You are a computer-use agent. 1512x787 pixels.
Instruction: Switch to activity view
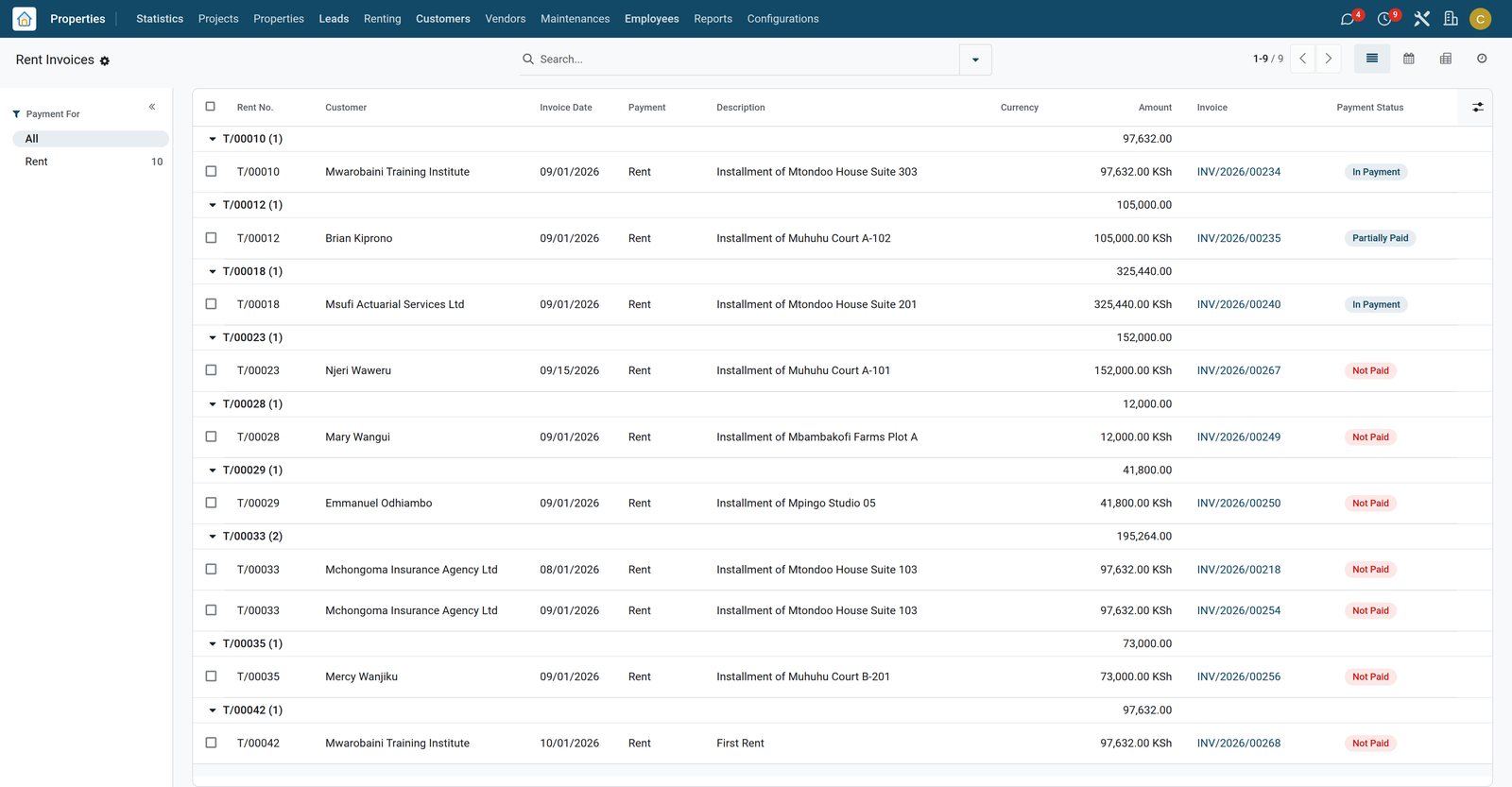pyautogui.click(x=1482, y=59)
